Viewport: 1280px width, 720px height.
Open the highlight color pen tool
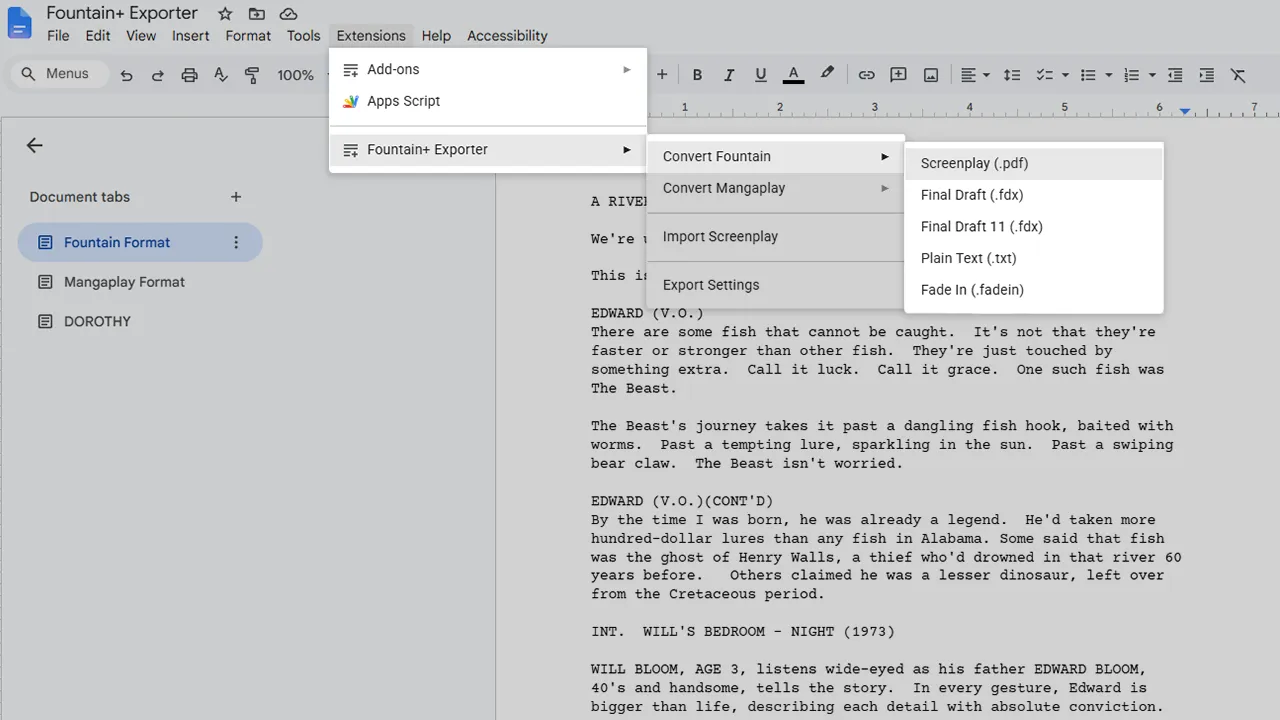tap(827, 74)
